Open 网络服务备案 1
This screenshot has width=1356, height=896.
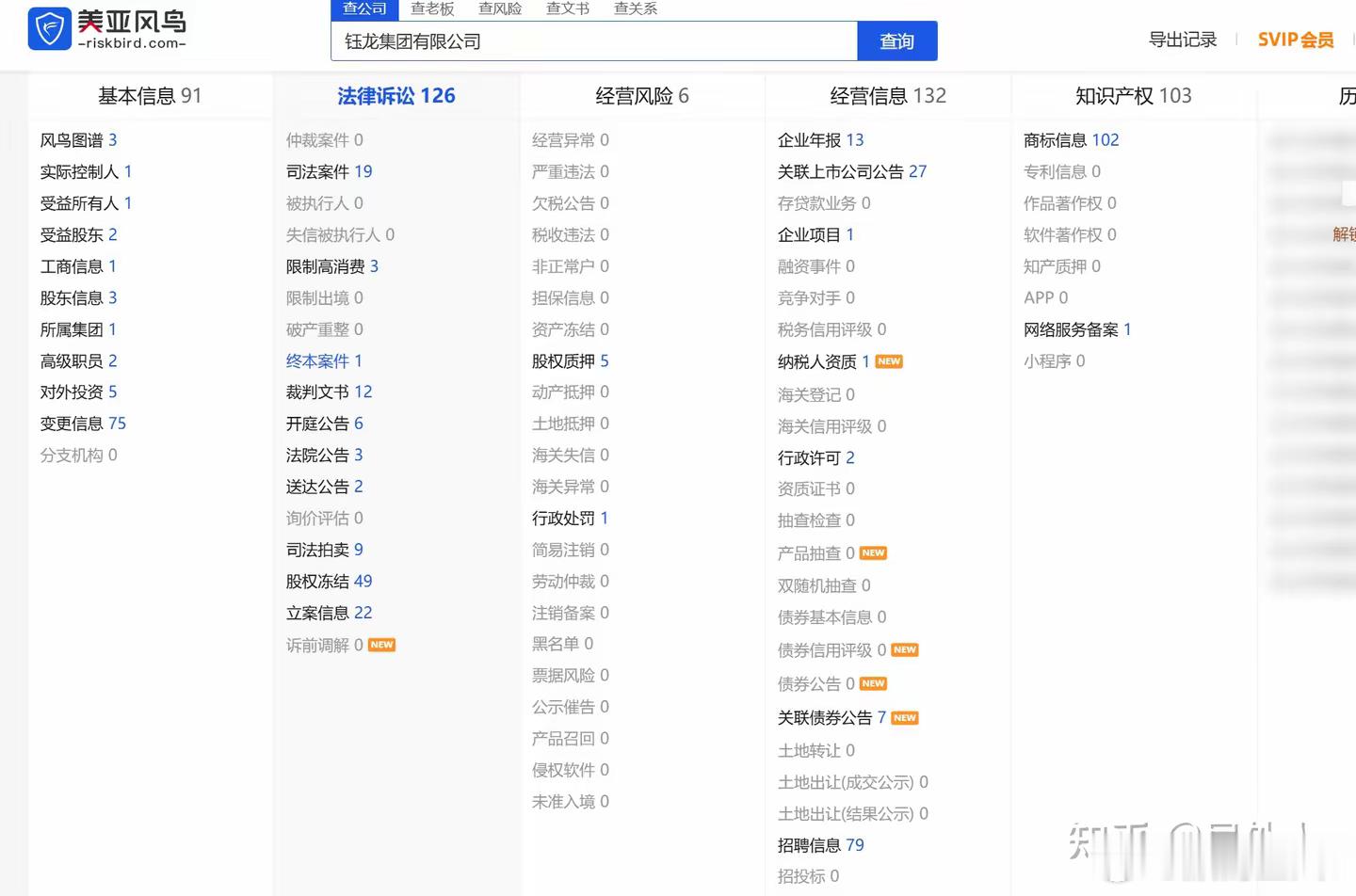coord(1078,330)
